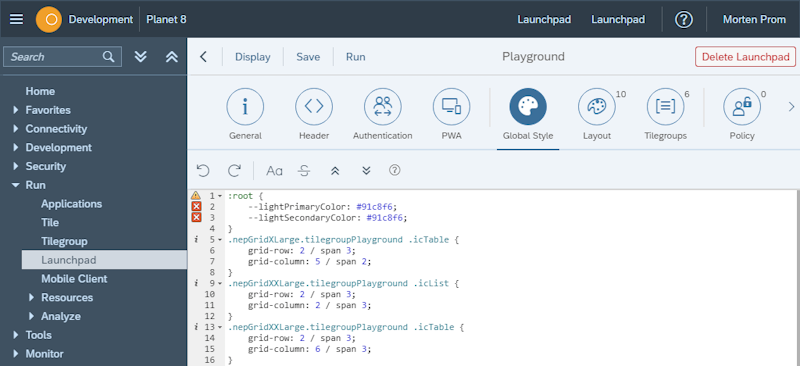Open the Tilegroups list icon
800x366 pixels.
(665, 107)
